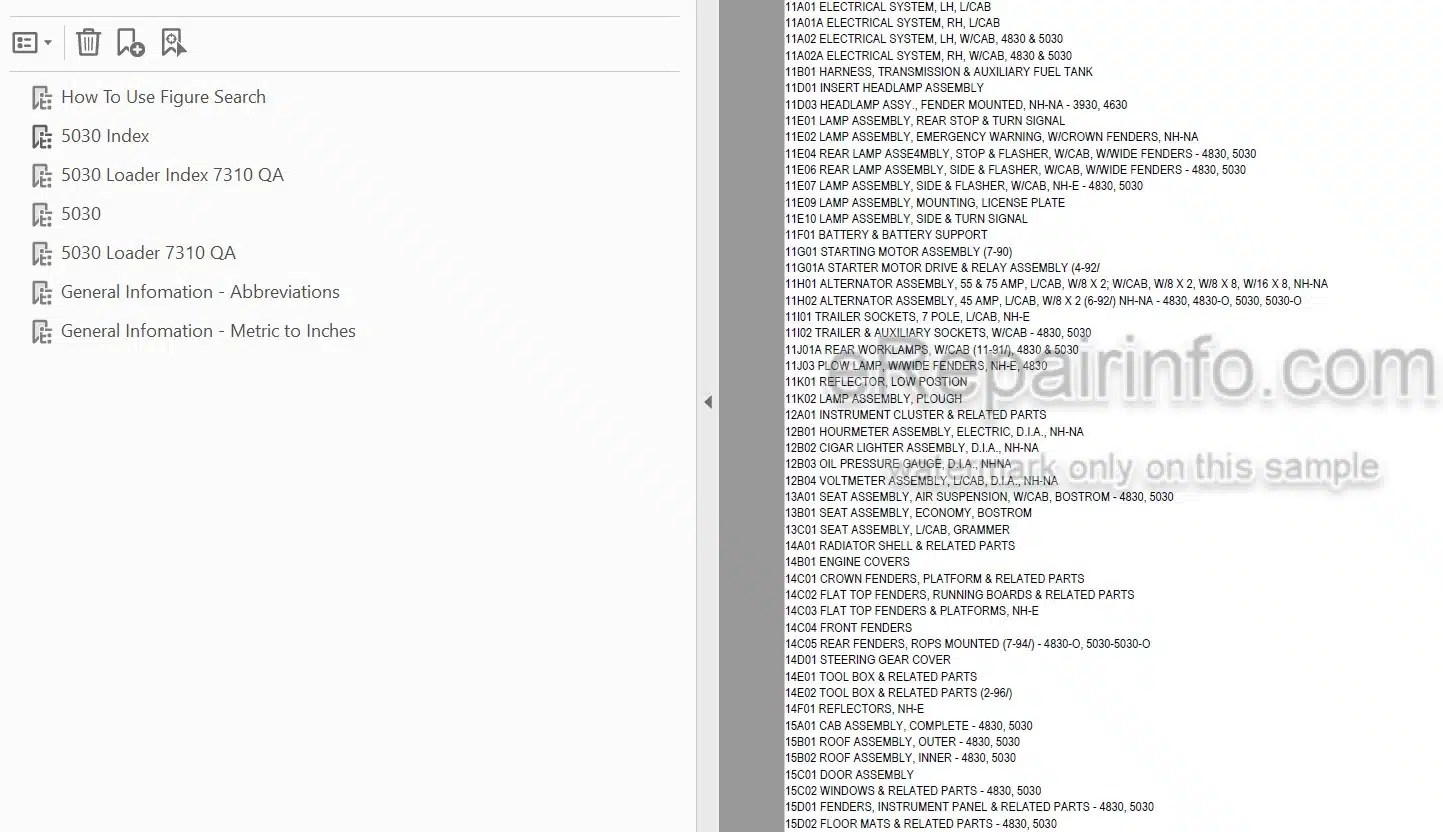This screenshot has height=832, width=1443.
Task: Collapse the bookmarks pane arrow
Action: 707,402
